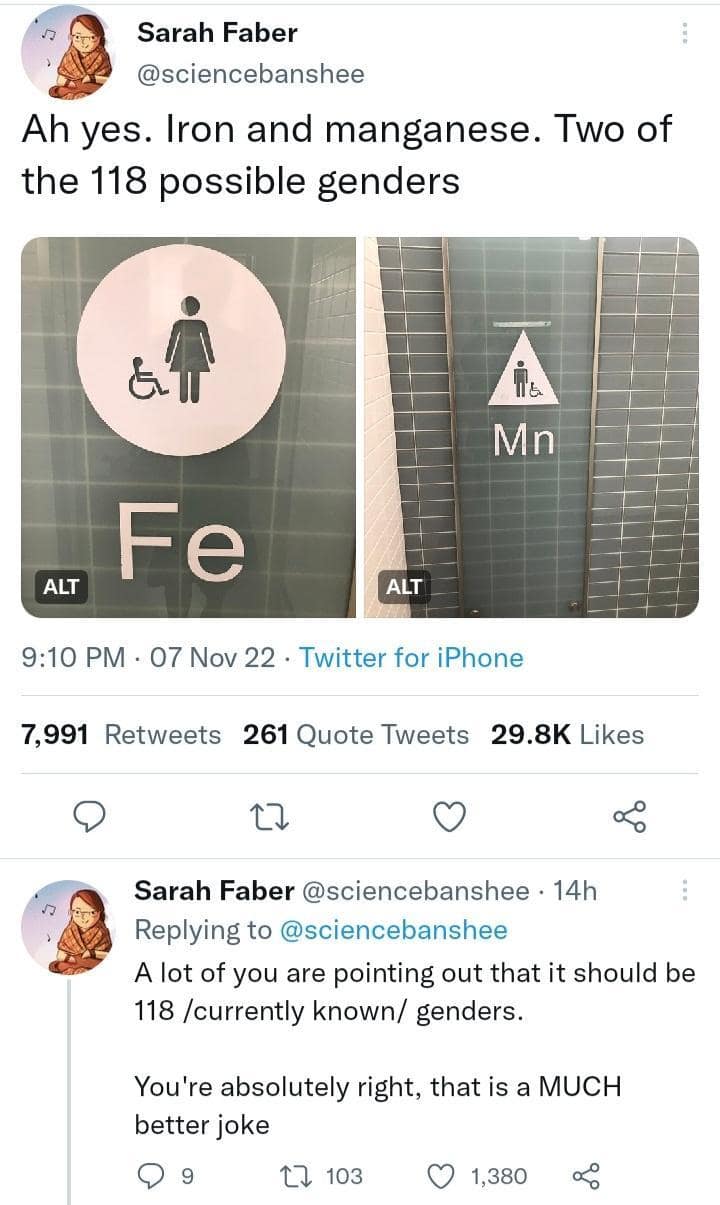This screenshot has width=720, height=1205.
Task: Open Sarah Faber's avatar on the main tweet
Action: (68, 53)
